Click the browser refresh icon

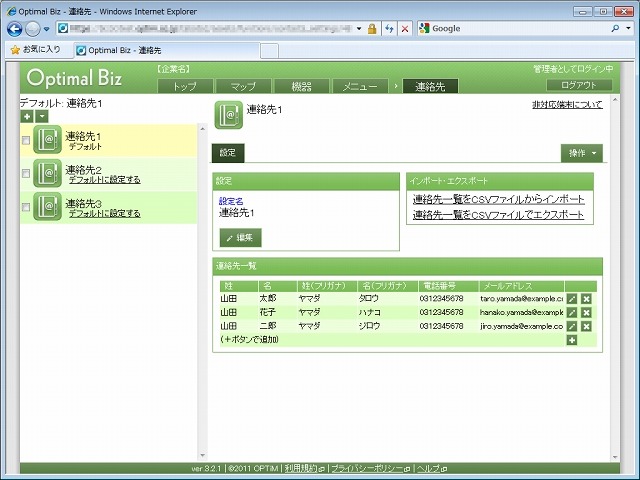pyautogui.click(x=389, y=29)
